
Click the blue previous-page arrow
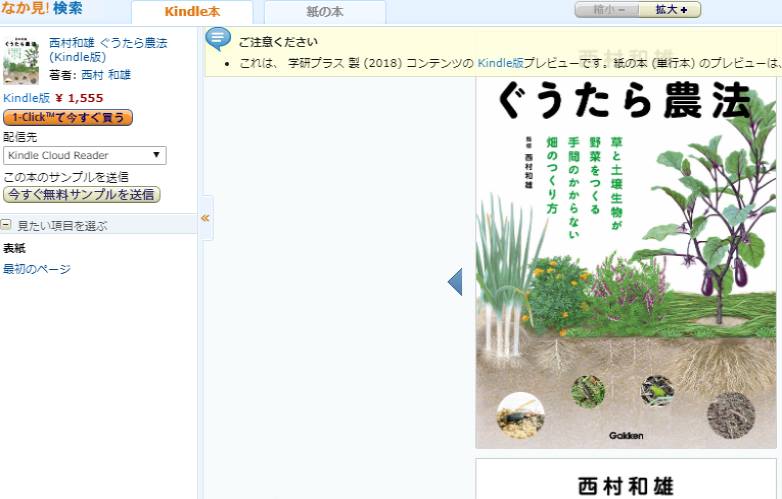click(x=455, y=283)
